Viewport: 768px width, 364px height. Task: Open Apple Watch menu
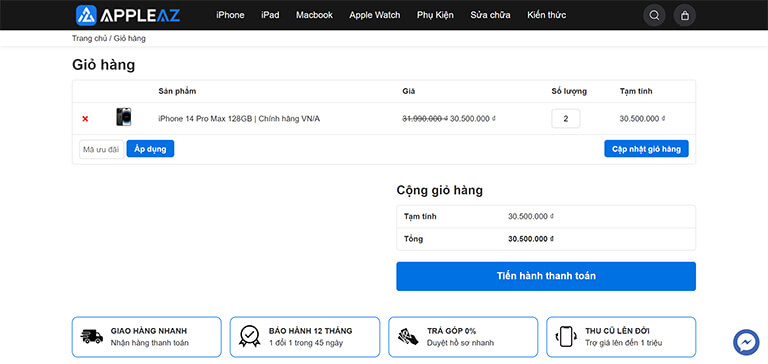tap(375, 15)
